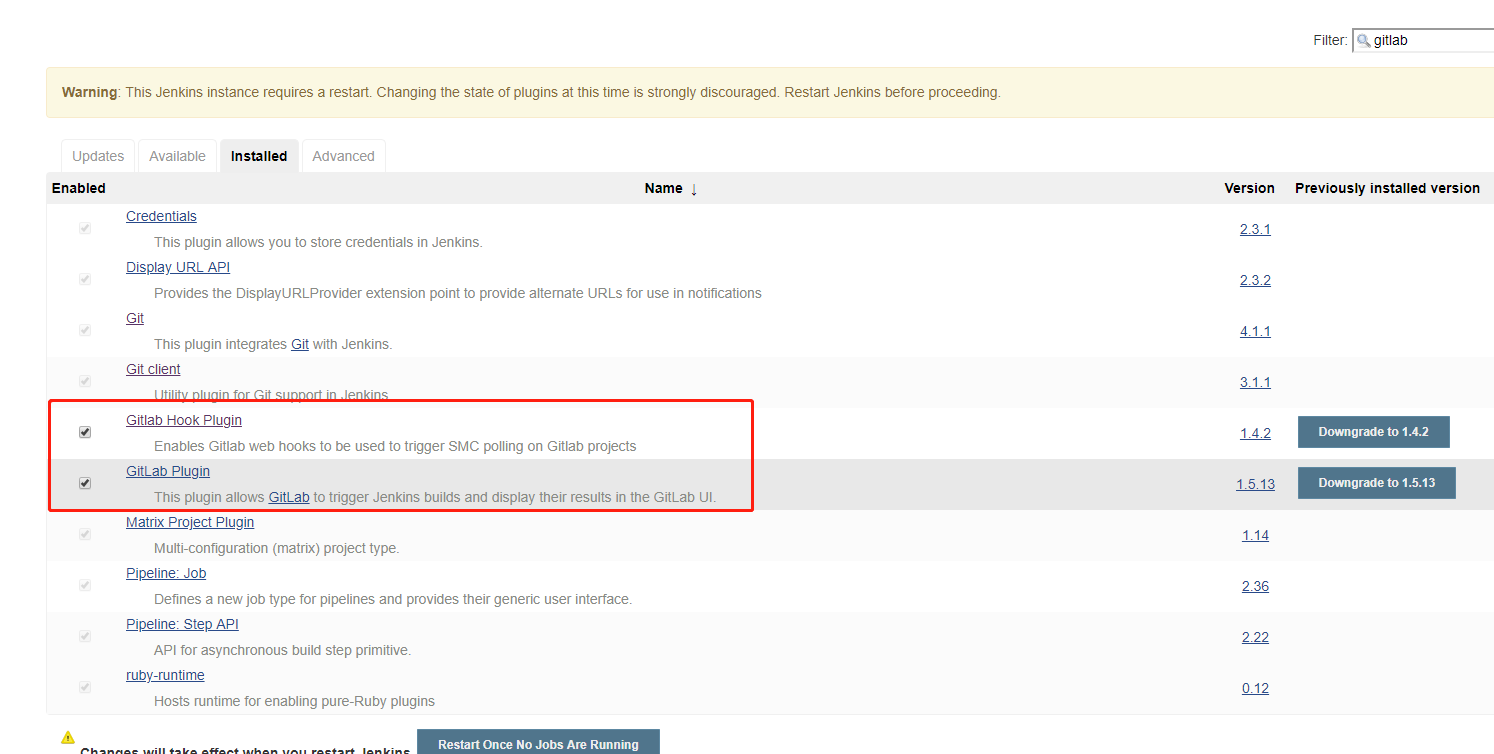Open the Advanced tab
This screenshot has width=1494, height=754.
(x=343, y=156)
